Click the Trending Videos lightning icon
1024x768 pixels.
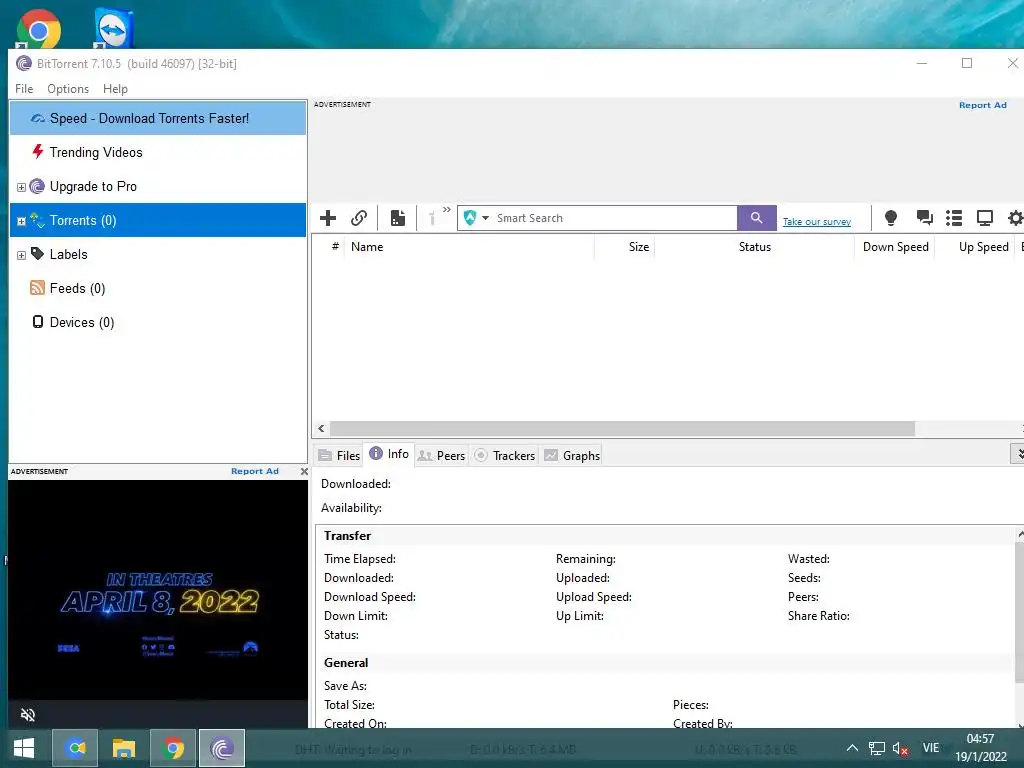point(38,152)
